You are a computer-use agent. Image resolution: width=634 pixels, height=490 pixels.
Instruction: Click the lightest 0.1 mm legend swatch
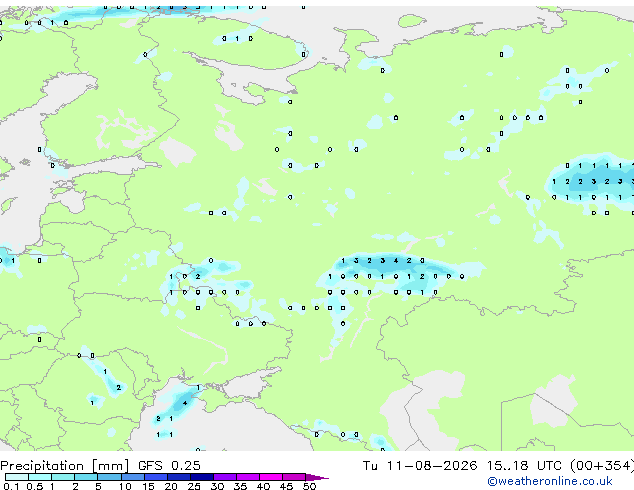pos(17,477)
